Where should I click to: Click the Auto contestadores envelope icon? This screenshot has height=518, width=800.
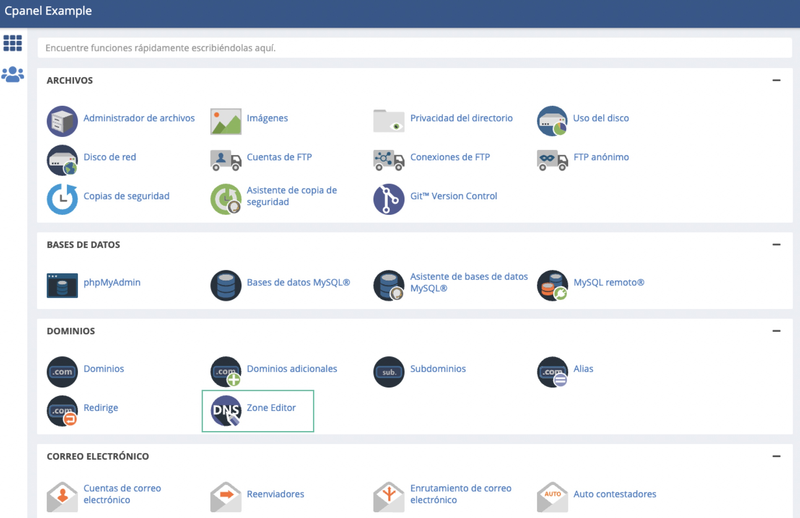point(552,497)
